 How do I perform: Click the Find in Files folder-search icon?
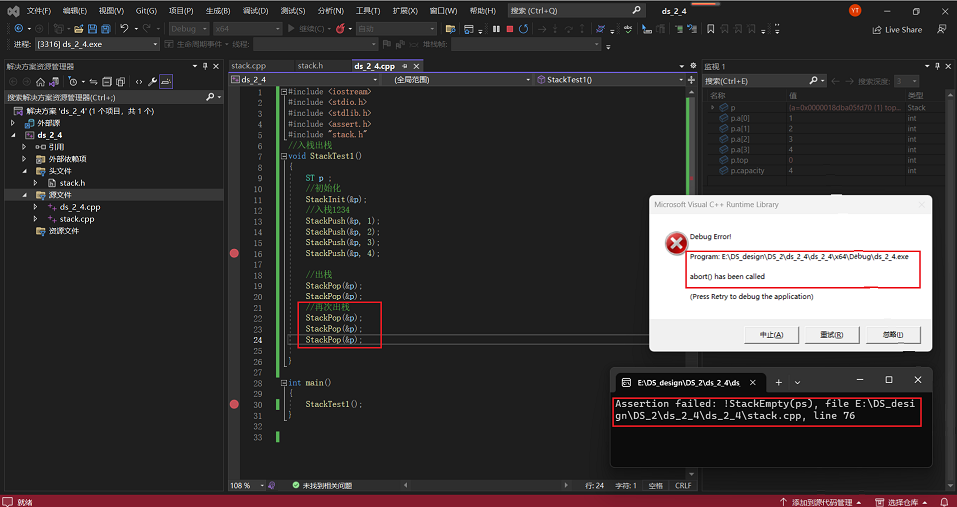pos(450,29)
